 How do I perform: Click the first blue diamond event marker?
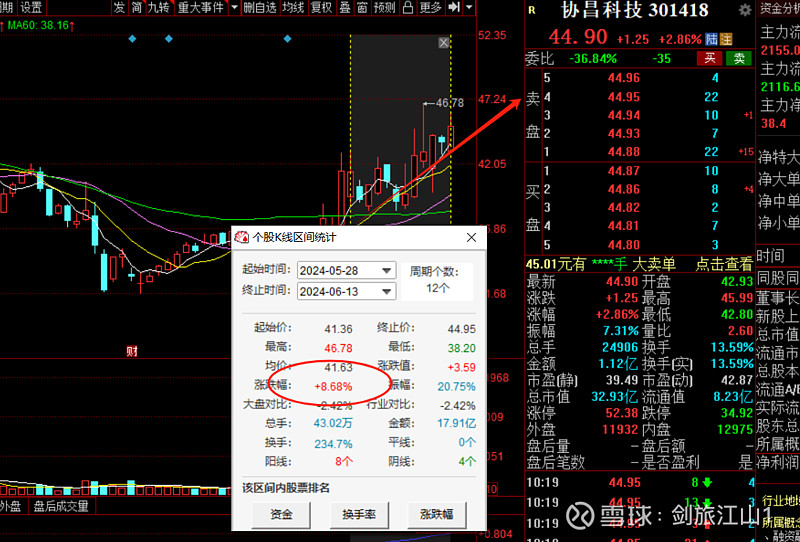coord(132,39)
